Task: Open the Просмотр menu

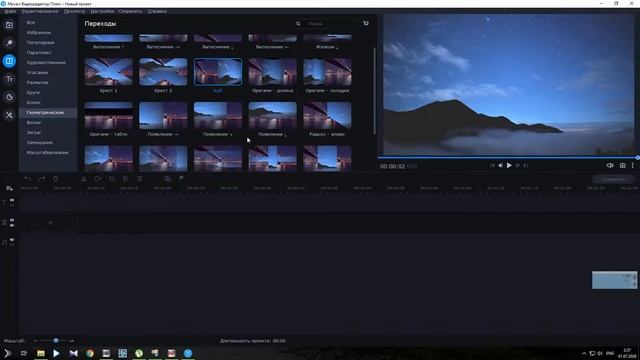Action: pos(74,11)
